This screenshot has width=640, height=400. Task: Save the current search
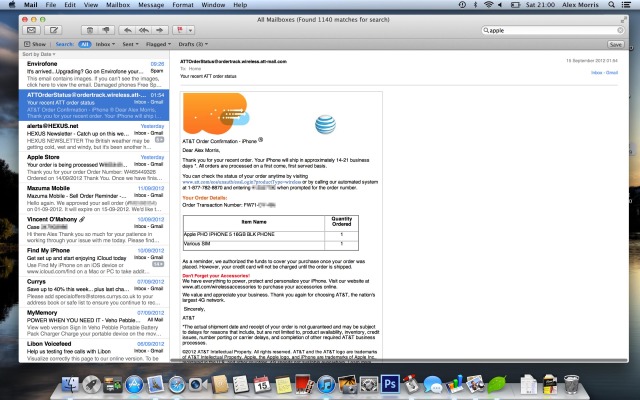616,44
